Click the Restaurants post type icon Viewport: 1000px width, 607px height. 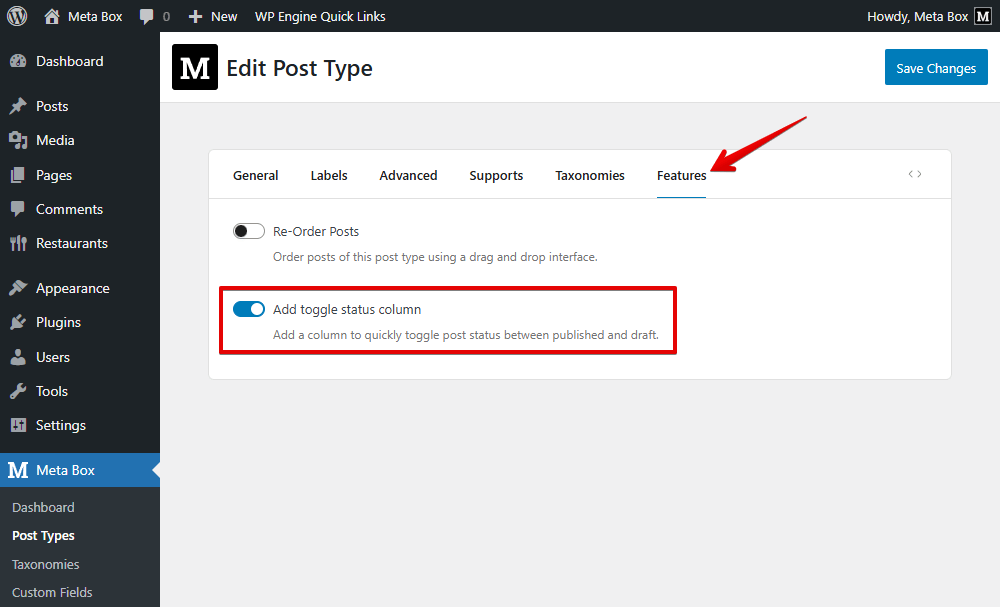tap(20, 243)
